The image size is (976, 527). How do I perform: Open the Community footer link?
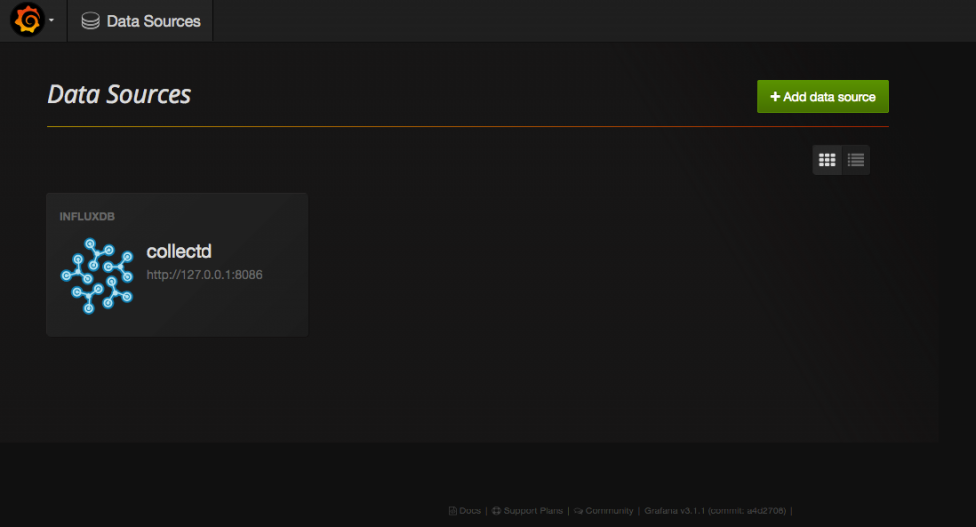603,511
